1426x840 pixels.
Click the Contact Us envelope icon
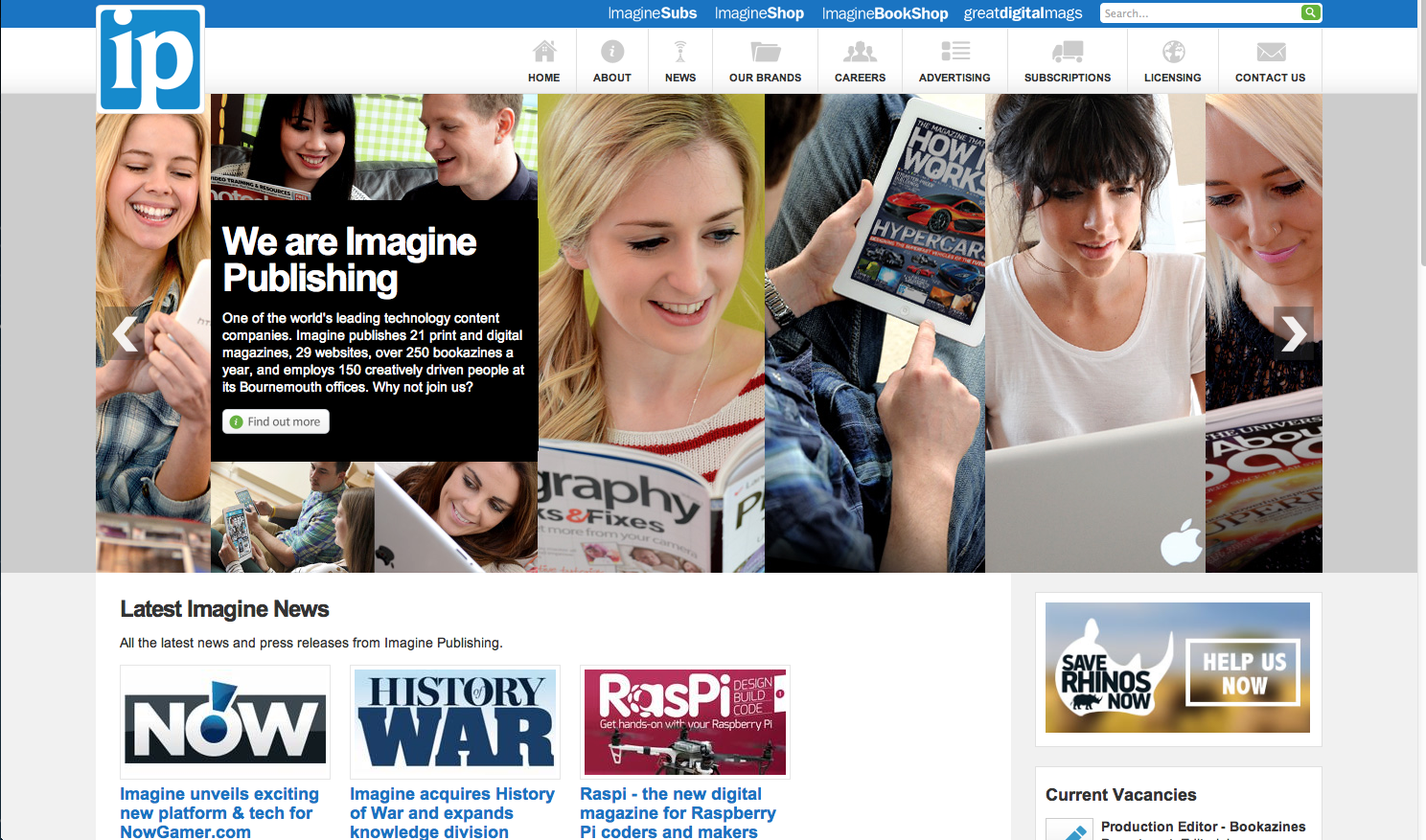(x=1271, y=52)
